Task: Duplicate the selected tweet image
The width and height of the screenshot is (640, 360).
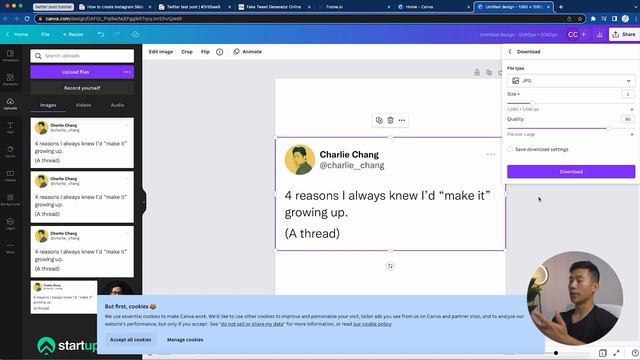Action: (x=379, y=120)
